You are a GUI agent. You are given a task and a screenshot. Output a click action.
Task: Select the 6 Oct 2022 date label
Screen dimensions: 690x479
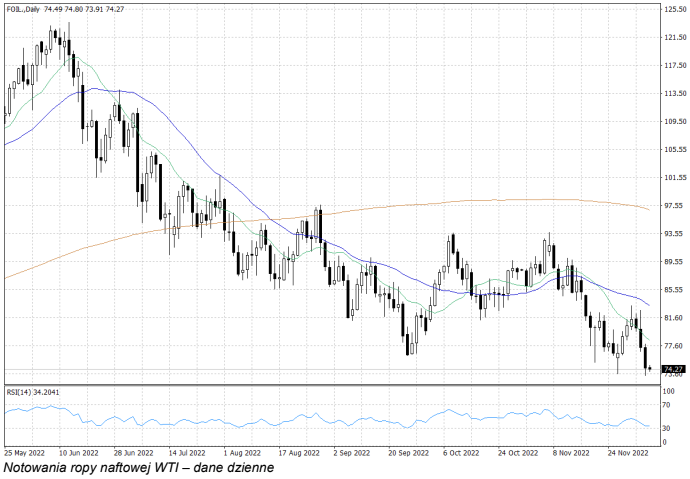459,452
